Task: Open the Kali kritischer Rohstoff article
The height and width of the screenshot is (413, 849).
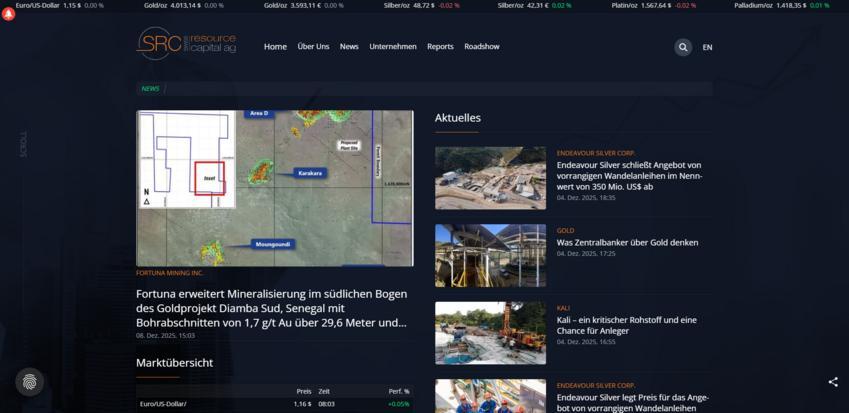Action: click(x=626, y=325)
